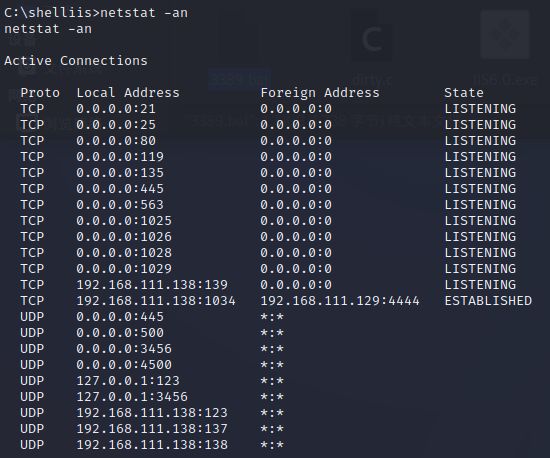Viewport: 550px width, 458px height.
Task: Click local address 0.0.0.0:21
Action: coord(116,109)
